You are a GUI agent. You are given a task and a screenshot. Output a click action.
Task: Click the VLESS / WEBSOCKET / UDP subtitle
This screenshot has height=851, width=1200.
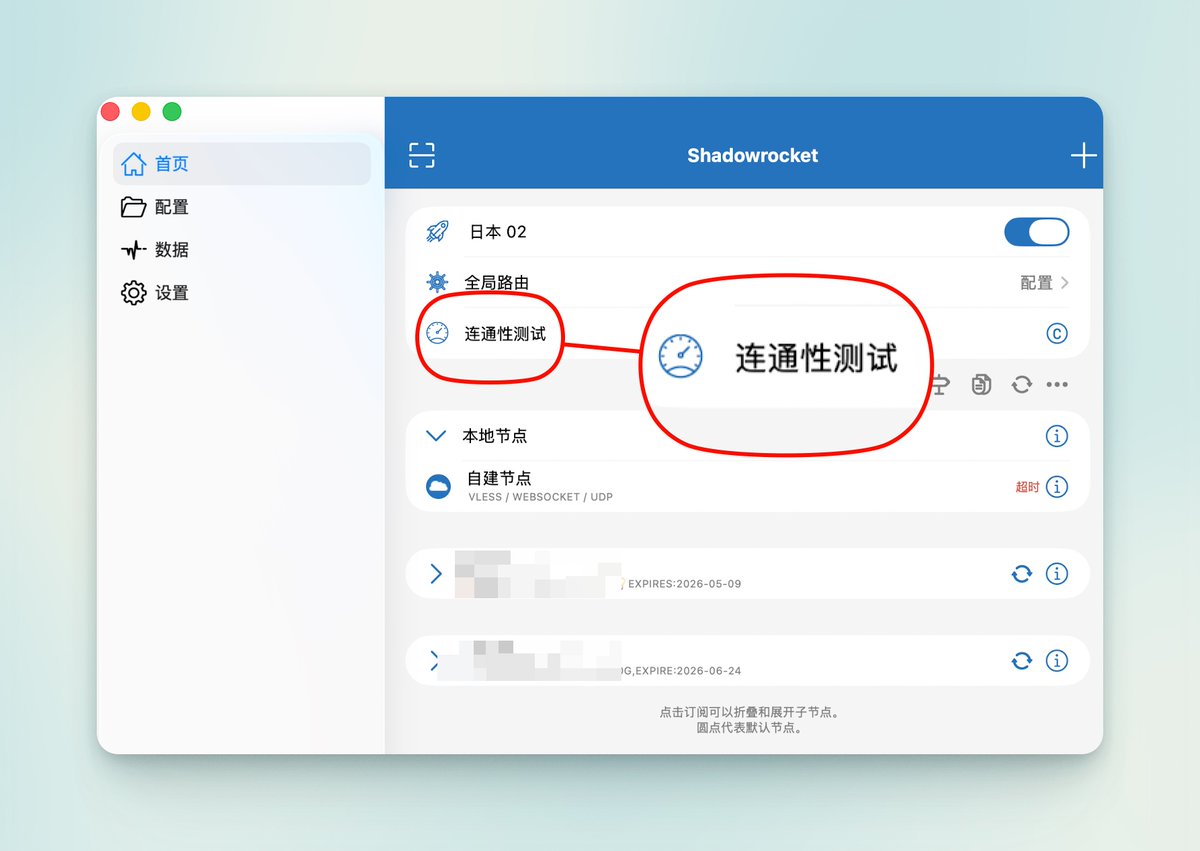point(540,497)
